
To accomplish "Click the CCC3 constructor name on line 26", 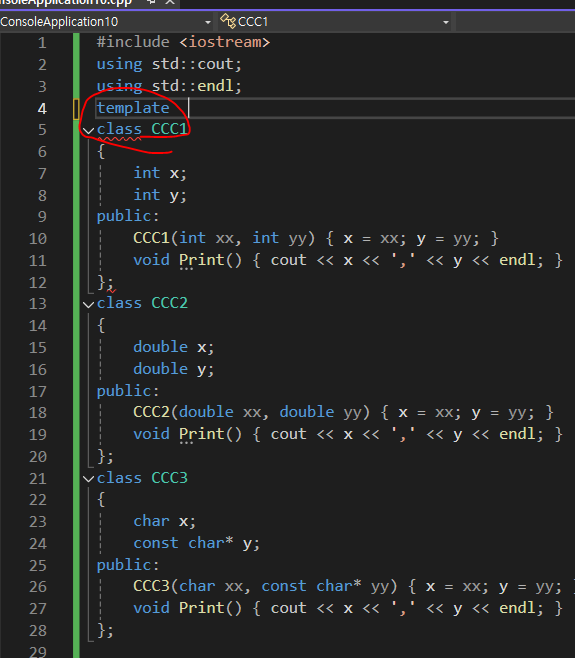I will [x=151, y=586].
